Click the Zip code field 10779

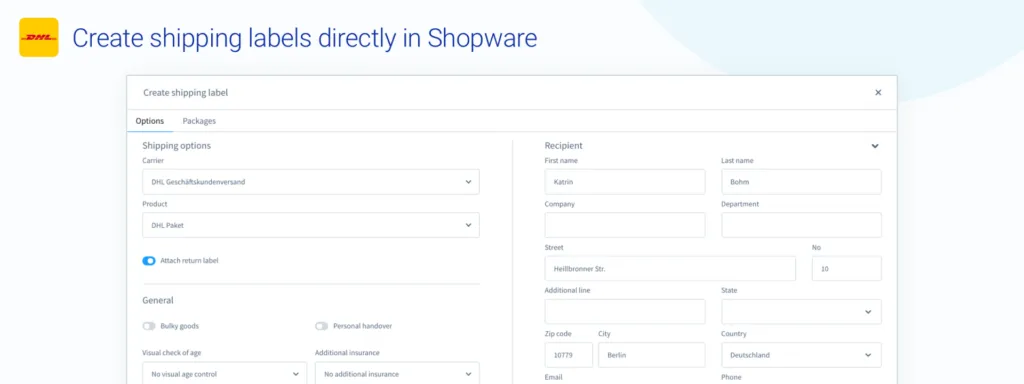click(x=569, y=355)
